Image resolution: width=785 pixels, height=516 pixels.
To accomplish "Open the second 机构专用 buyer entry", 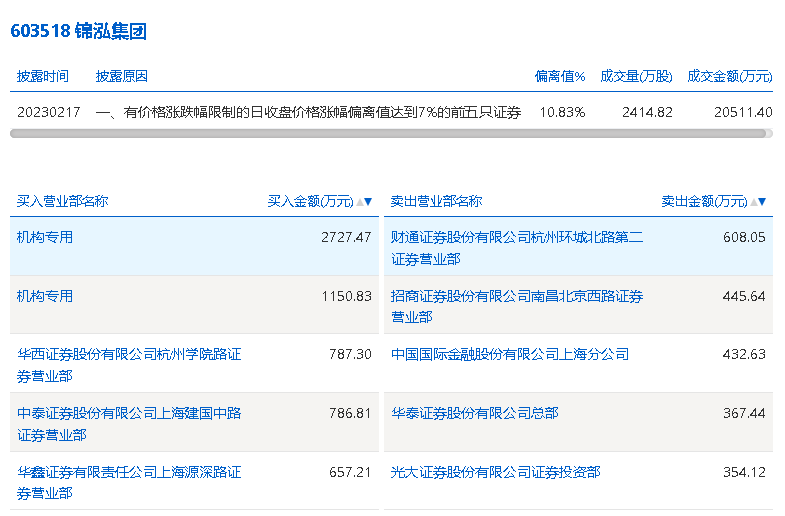I will [45, 296].
